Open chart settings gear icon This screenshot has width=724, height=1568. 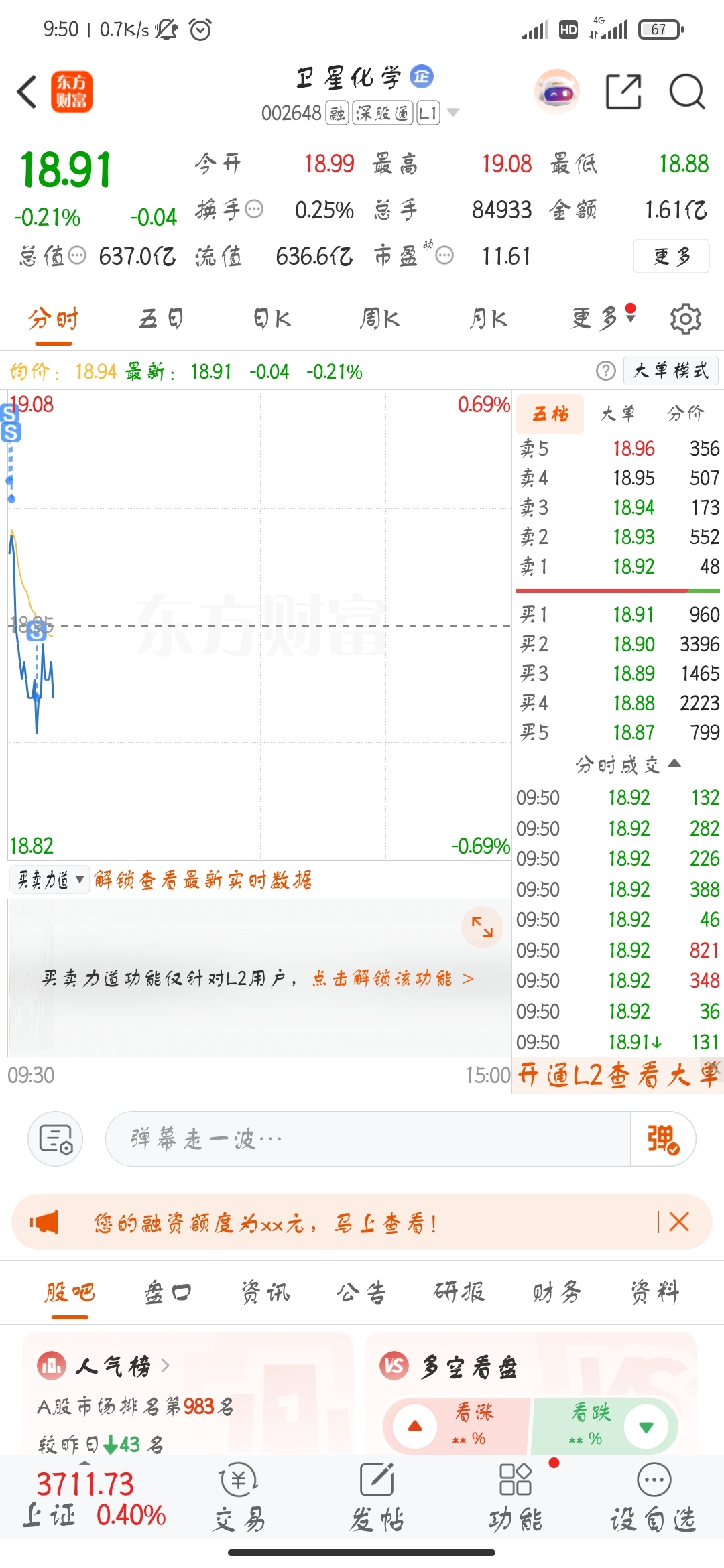685,319
